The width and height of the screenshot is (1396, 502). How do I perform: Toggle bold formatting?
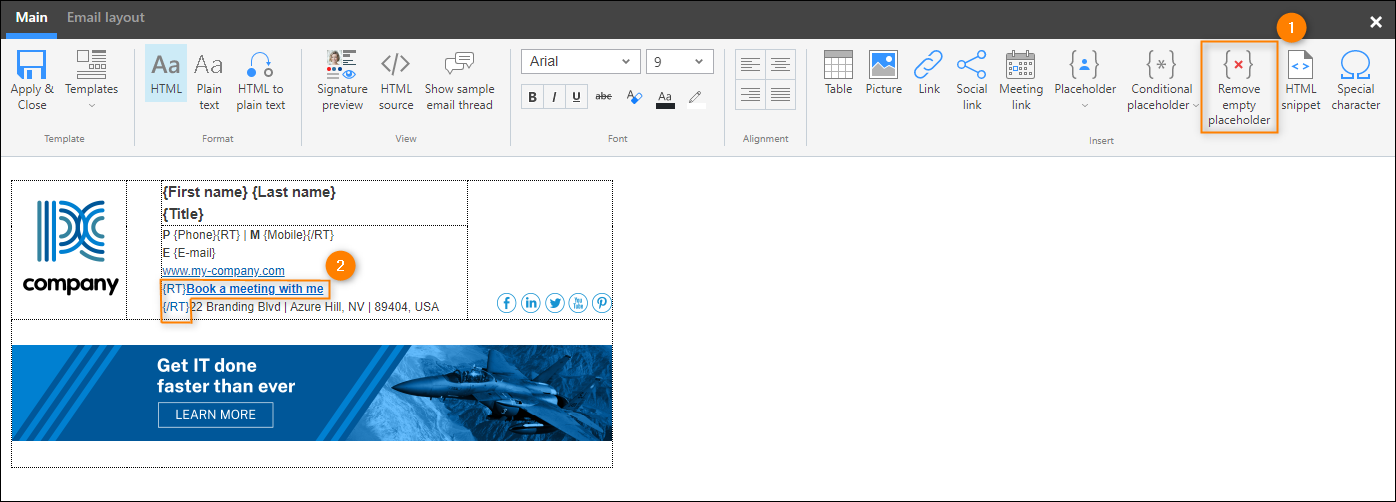click(x=532, y=97)
